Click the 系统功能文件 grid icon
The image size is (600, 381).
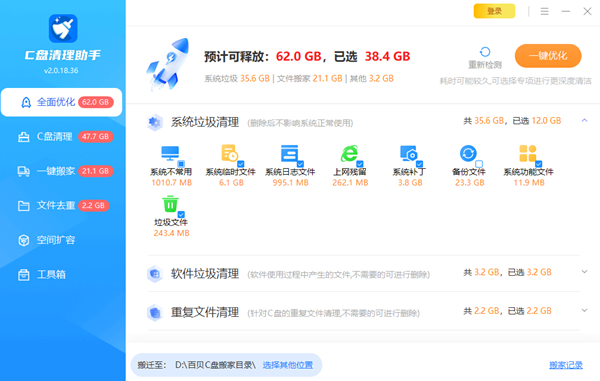coord(528,153)
